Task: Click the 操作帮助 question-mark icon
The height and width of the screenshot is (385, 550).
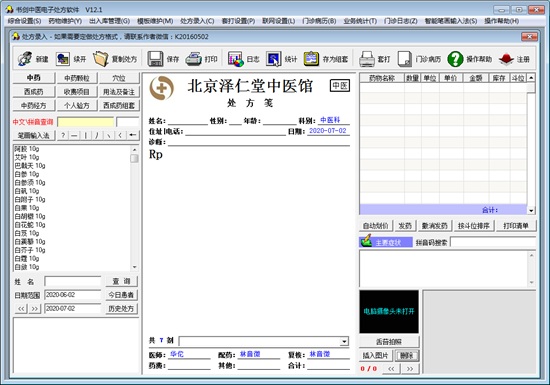Action: [x=455, y=59]
